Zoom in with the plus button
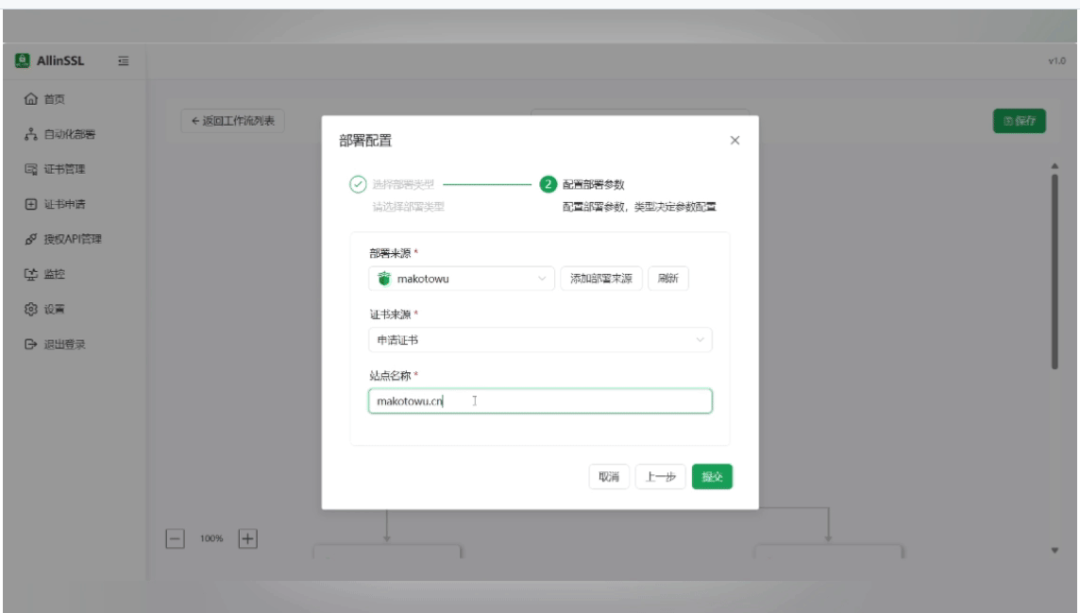Viewport: 1080px width, 613px height. click(248, 539)
